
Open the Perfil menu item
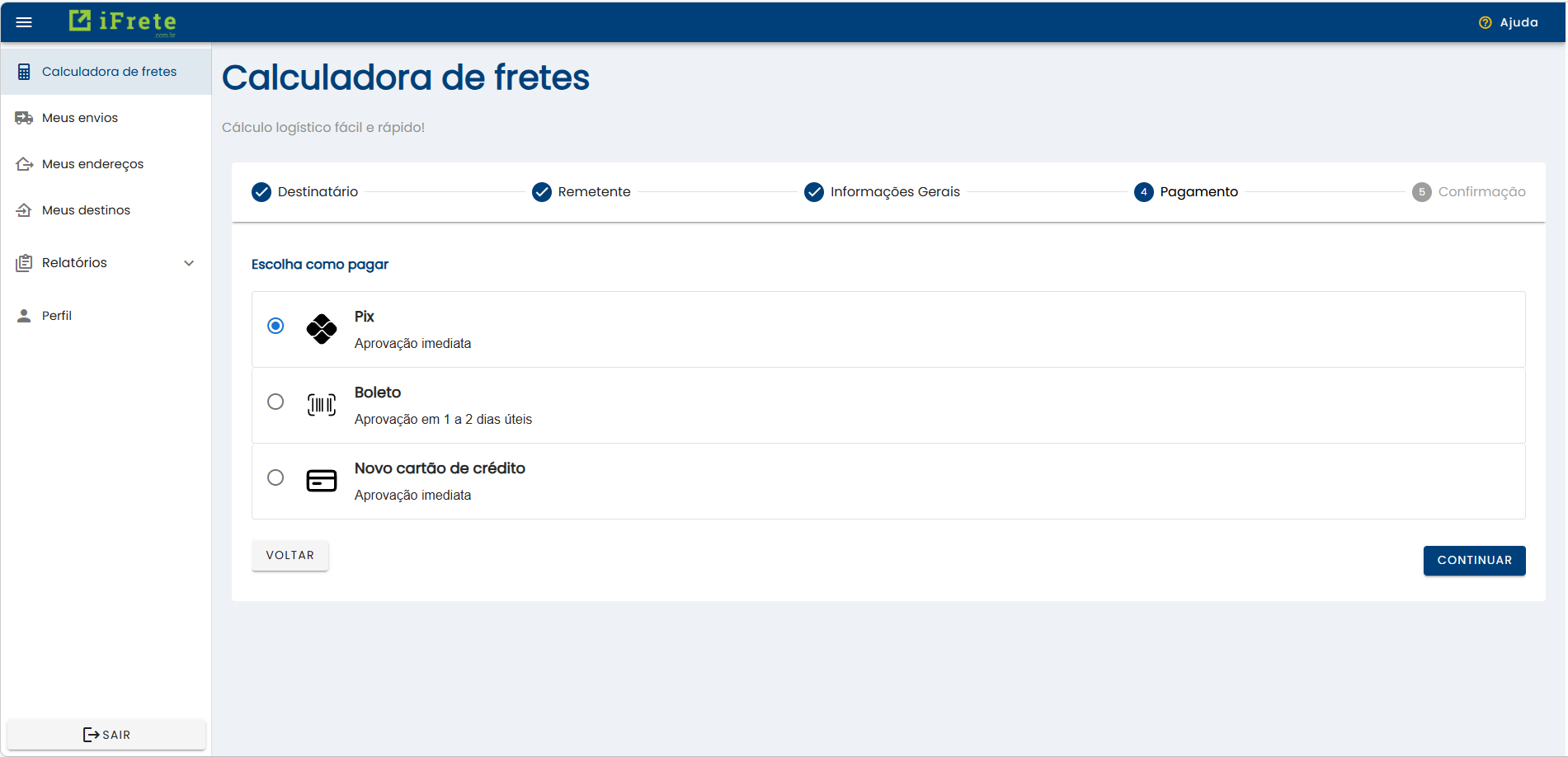[57, 316]
